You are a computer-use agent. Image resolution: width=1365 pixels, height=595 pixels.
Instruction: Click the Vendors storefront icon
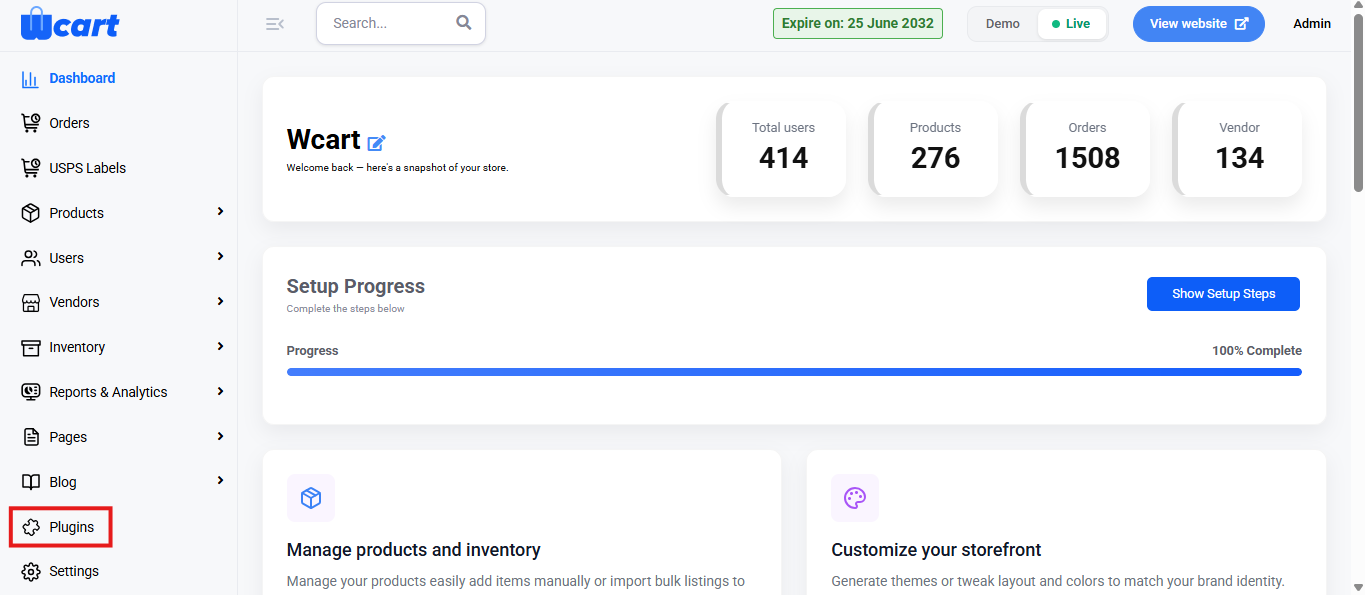pos(31,302)
